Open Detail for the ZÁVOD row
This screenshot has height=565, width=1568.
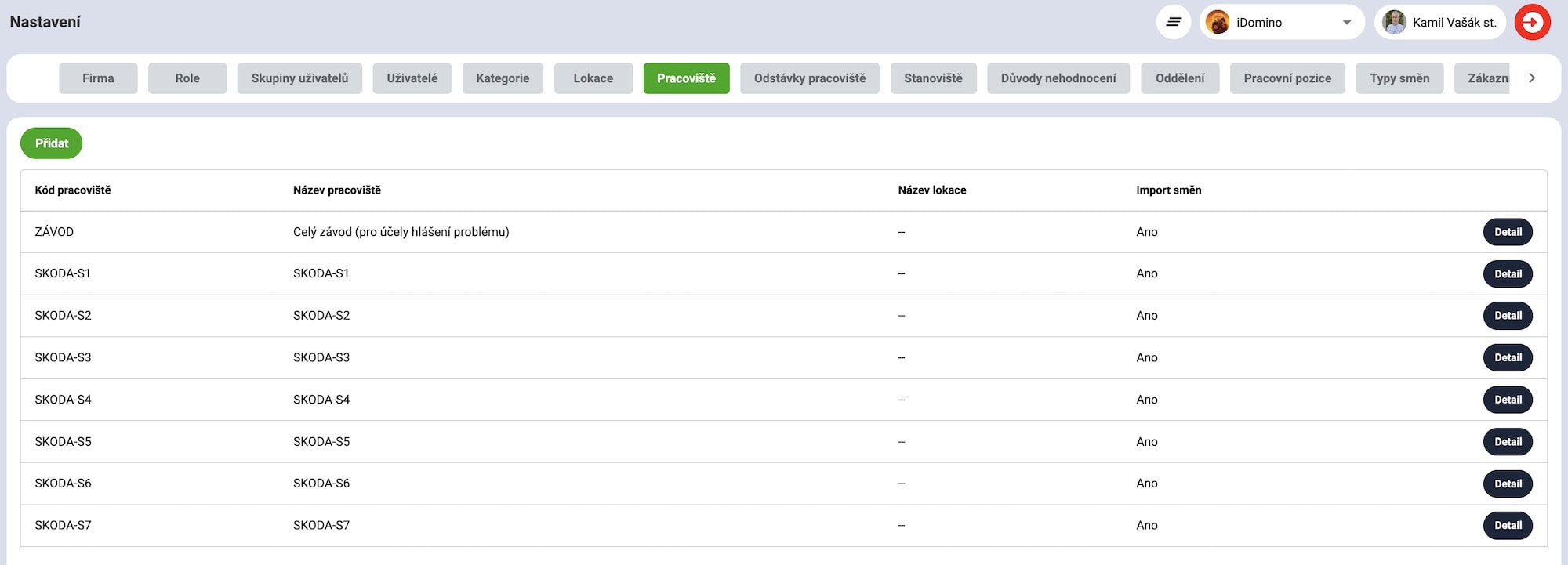(1507, 232)
